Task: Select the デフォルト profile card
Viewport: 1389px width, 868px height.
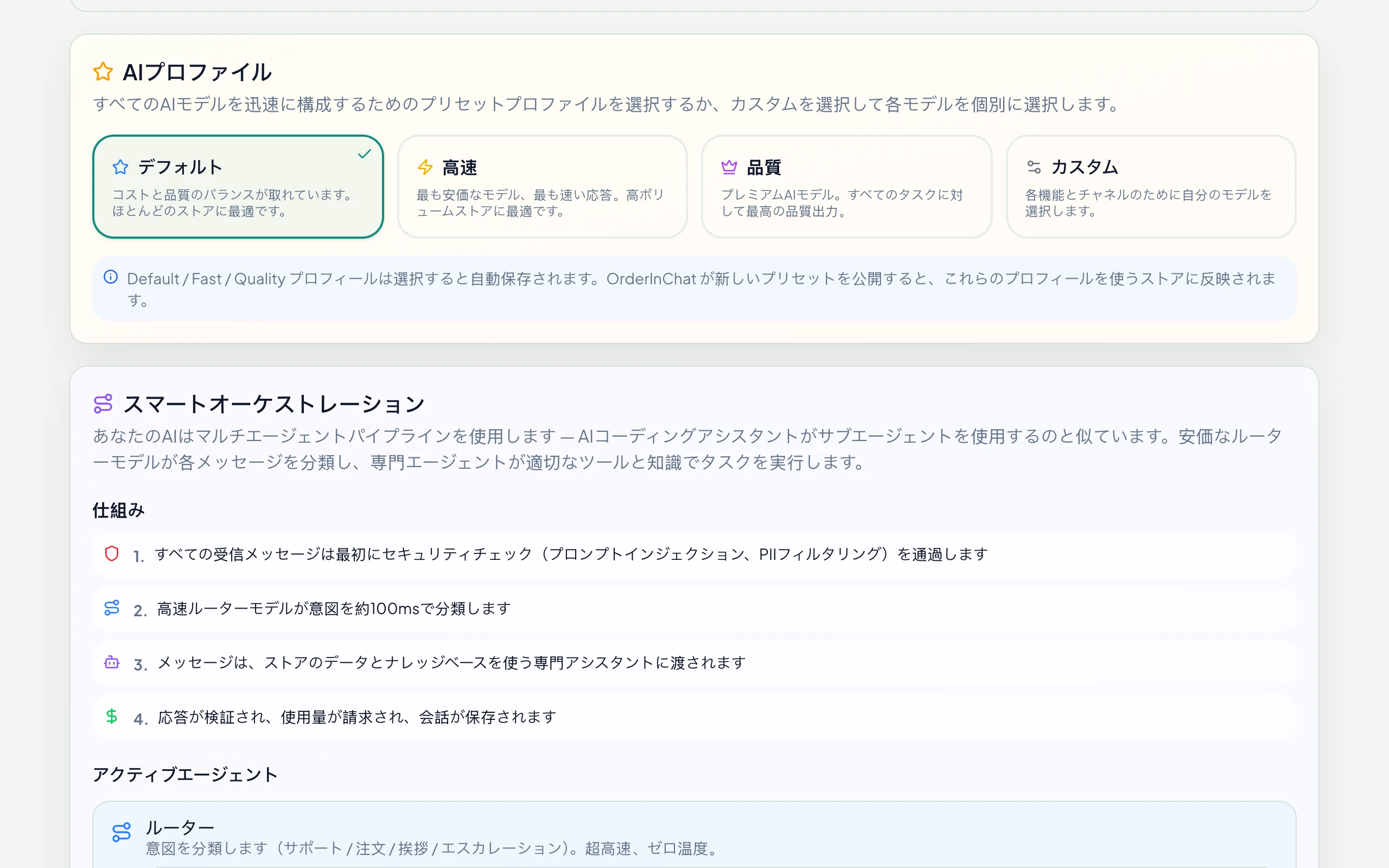Action: click(238, 187)
